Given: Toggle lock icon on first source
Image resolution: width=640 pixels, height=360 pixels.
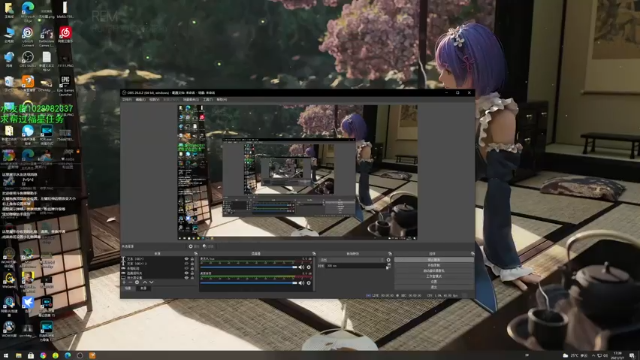Looking at the screenshot, I should click(192, 259).
